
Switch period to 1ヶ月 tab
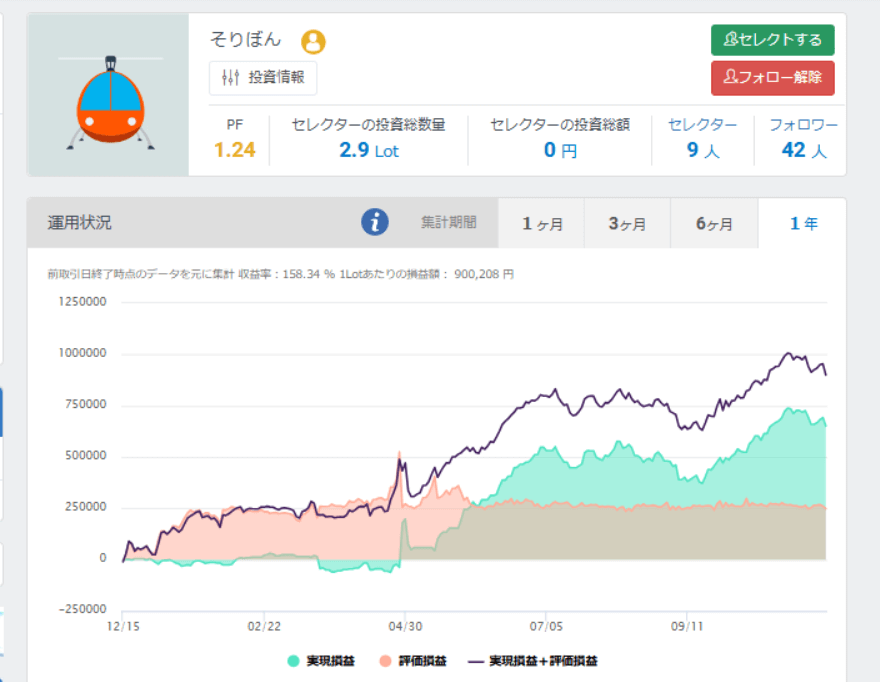pyautogui.click(x=542, y=224)
